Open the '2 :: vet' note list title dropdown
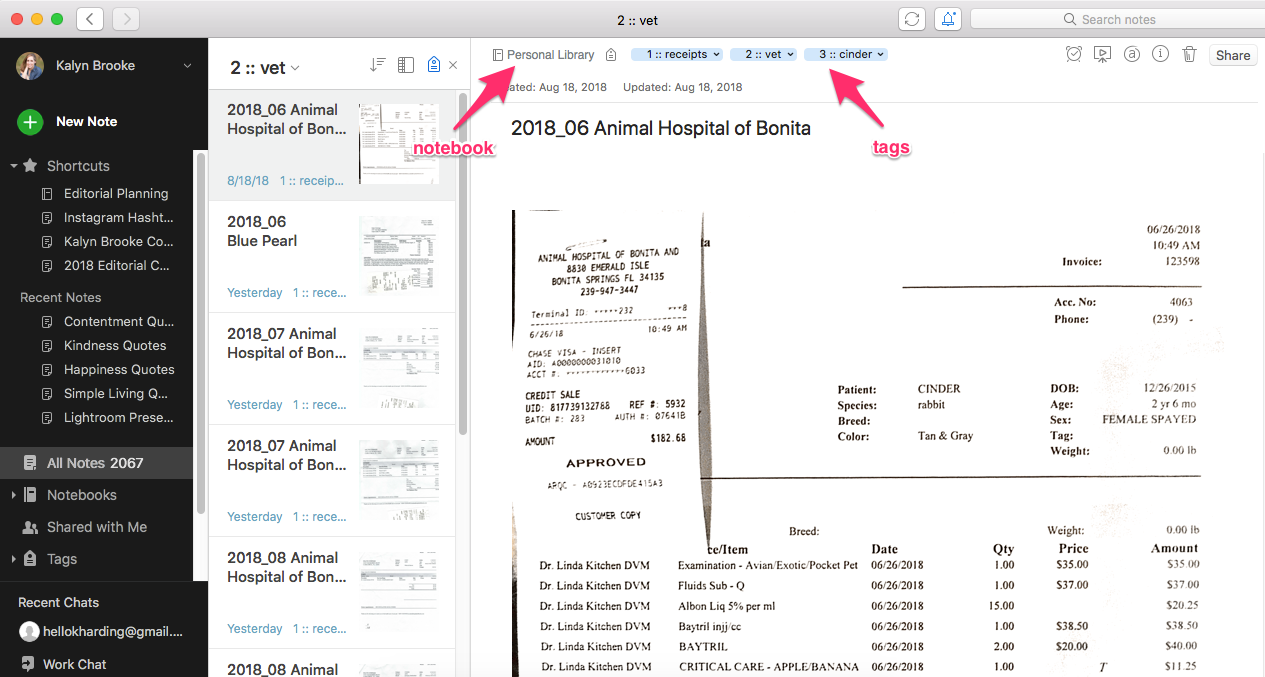The image size is (1265, 677). click(265, 68)
